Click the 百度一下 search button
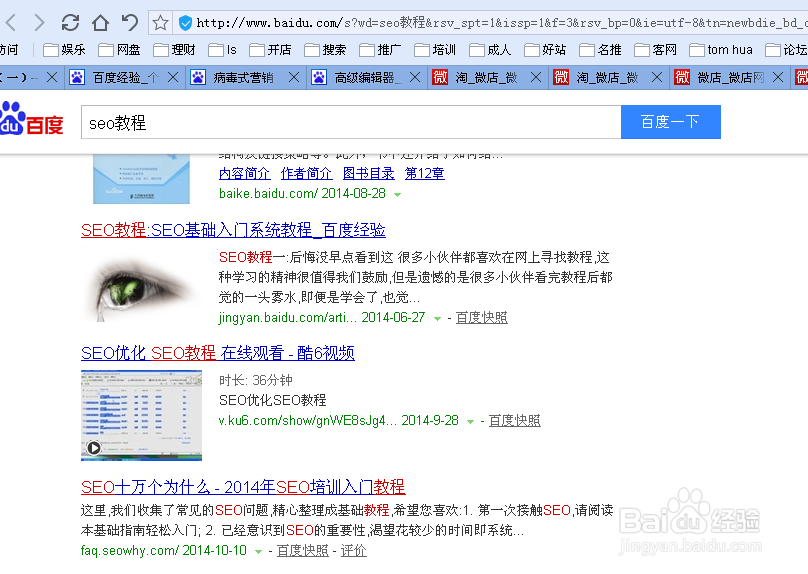This screenshot has width=808, height=574. 670,122
